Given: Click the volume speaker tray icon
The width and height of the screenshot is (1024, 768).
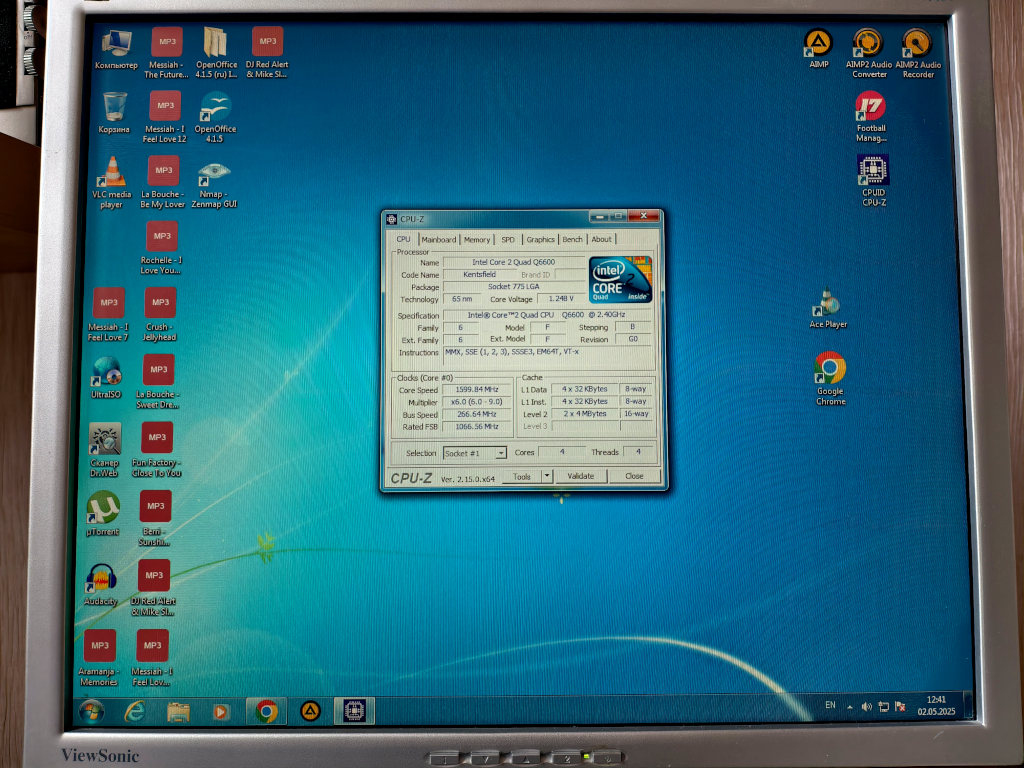Looking at the screenshot, I should point(867,706).
